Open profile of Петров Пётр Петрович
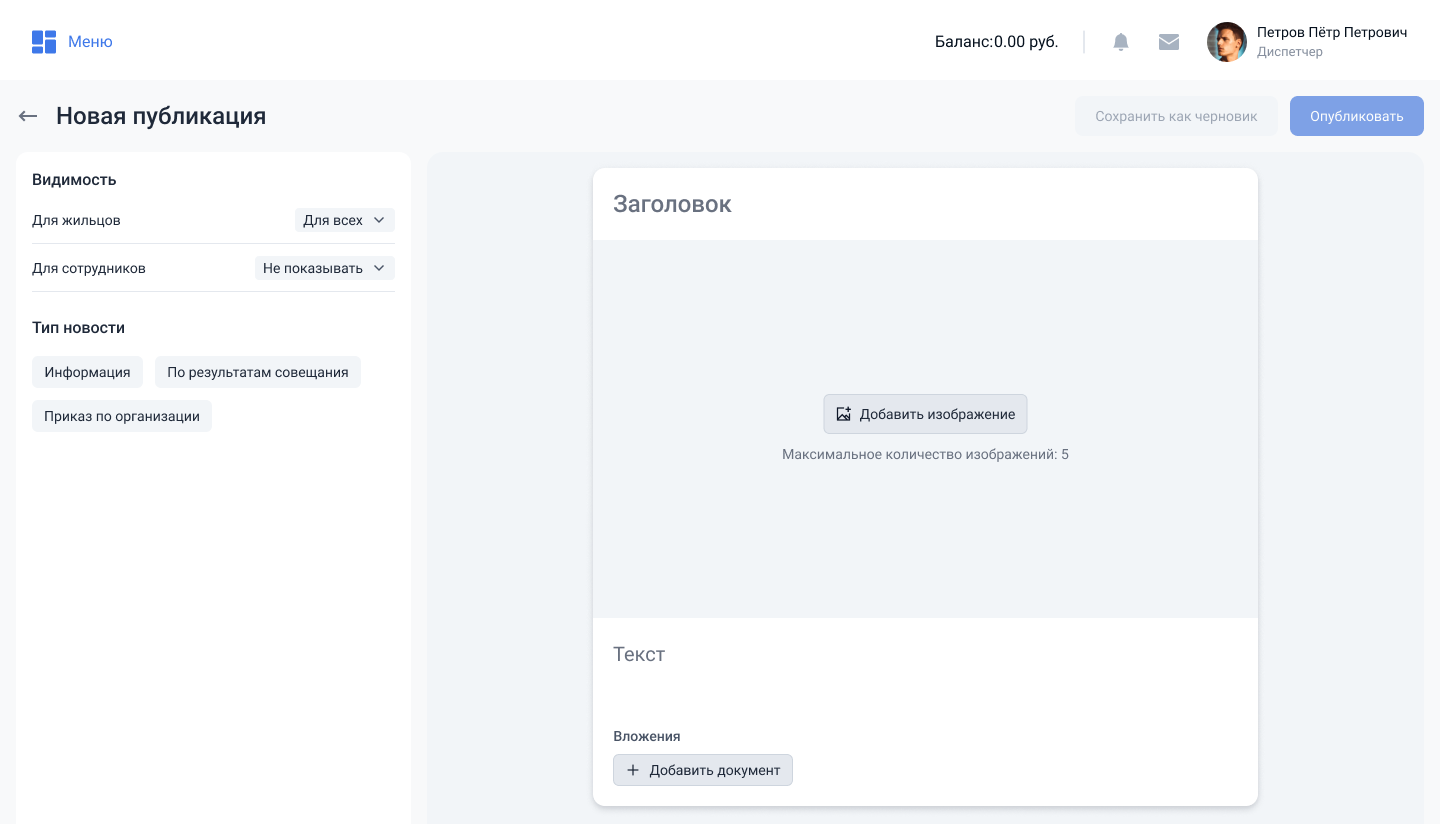1440x824 pixels. pos(1331,33)
